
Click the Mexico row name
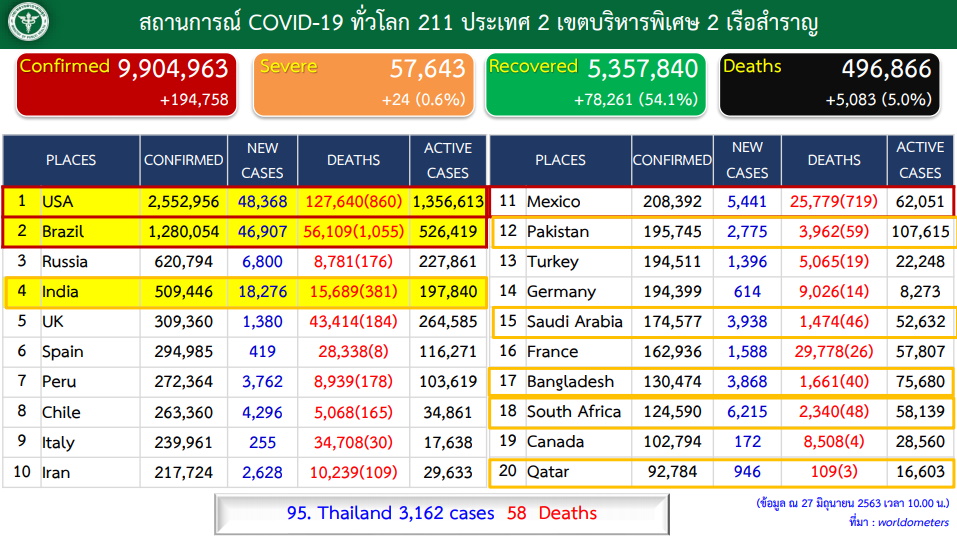click(x=554, y=201)
